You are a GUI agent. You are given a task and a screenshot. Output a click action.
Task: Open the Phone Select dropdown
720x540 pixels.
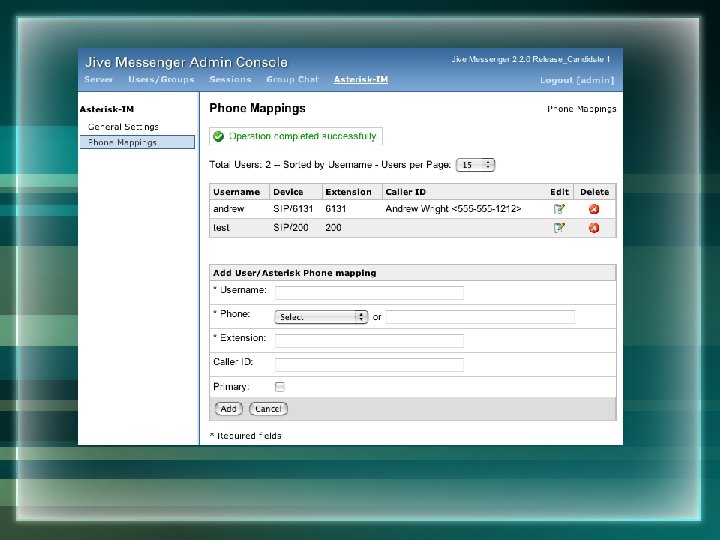click(321, 317)
